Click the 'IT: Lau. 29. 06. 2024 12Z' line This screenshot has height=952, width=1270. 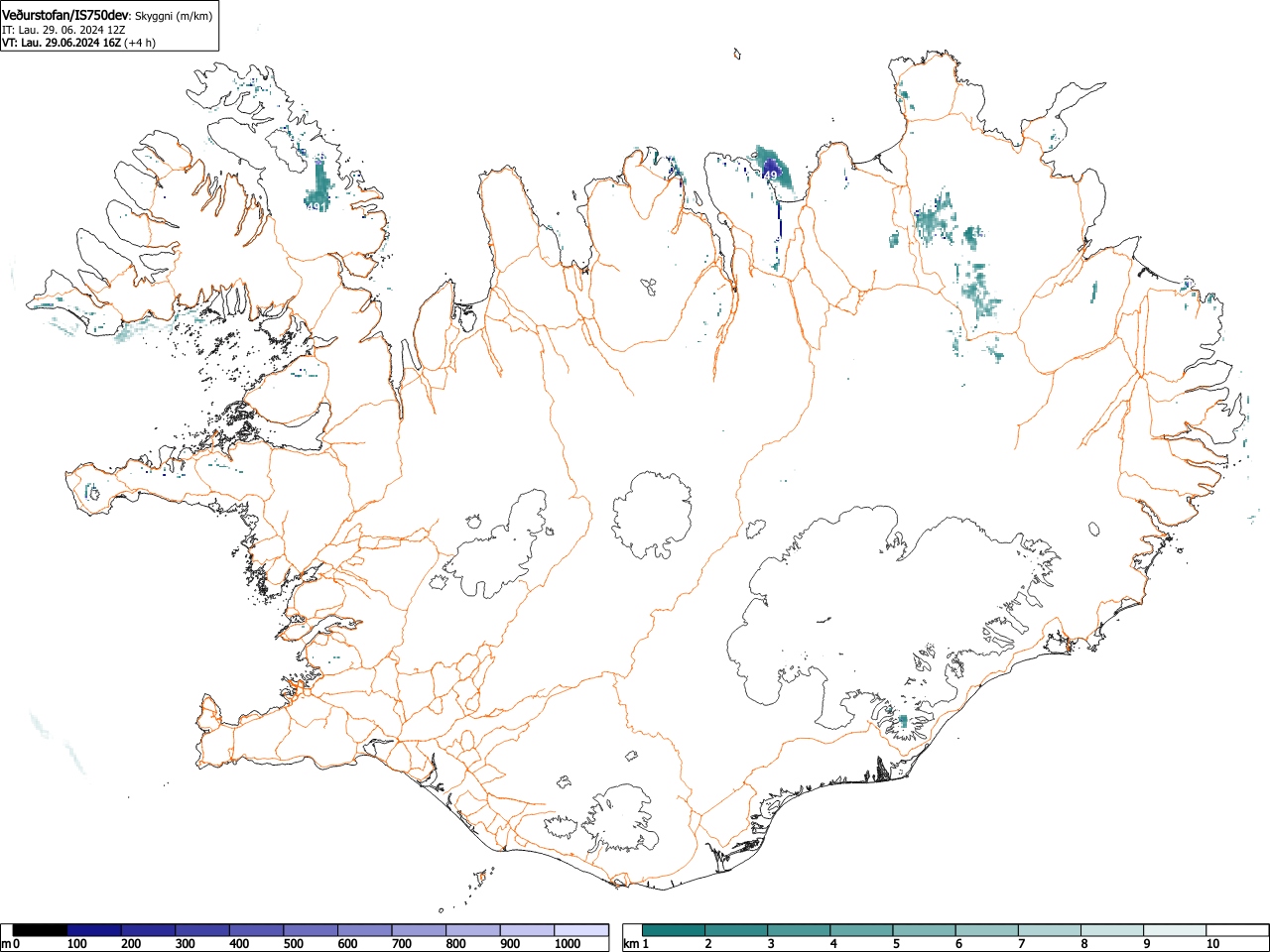(63, 30)
